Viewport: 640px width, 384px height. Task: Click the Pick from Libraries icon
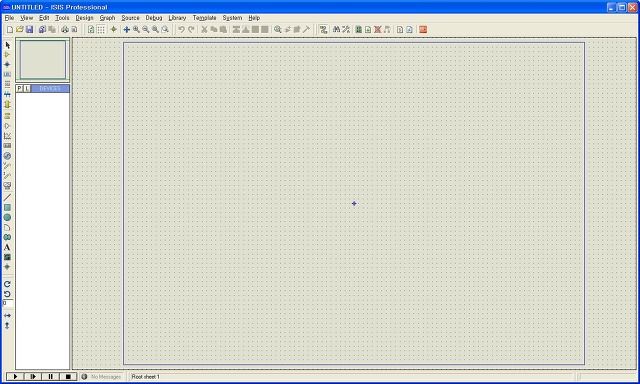(x=278, y=29)
